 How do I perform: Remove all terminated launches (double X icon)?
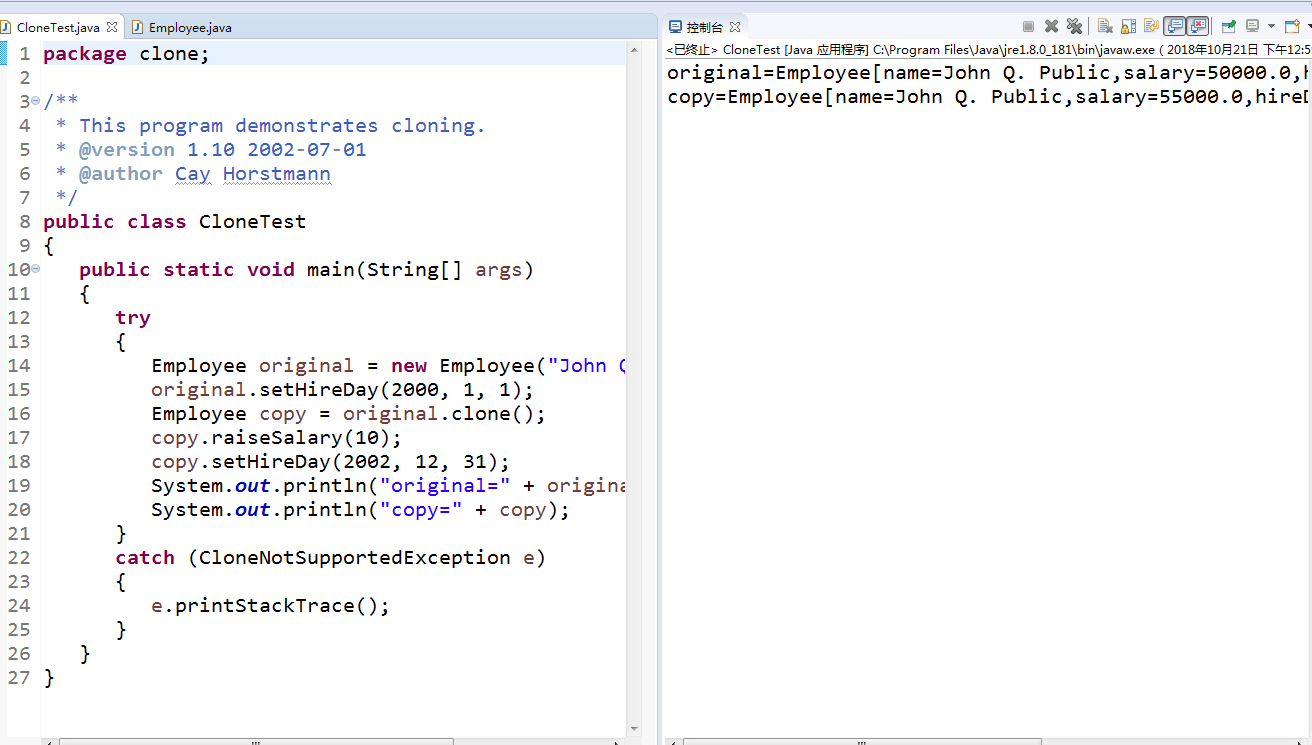(x=1074, y=26)
